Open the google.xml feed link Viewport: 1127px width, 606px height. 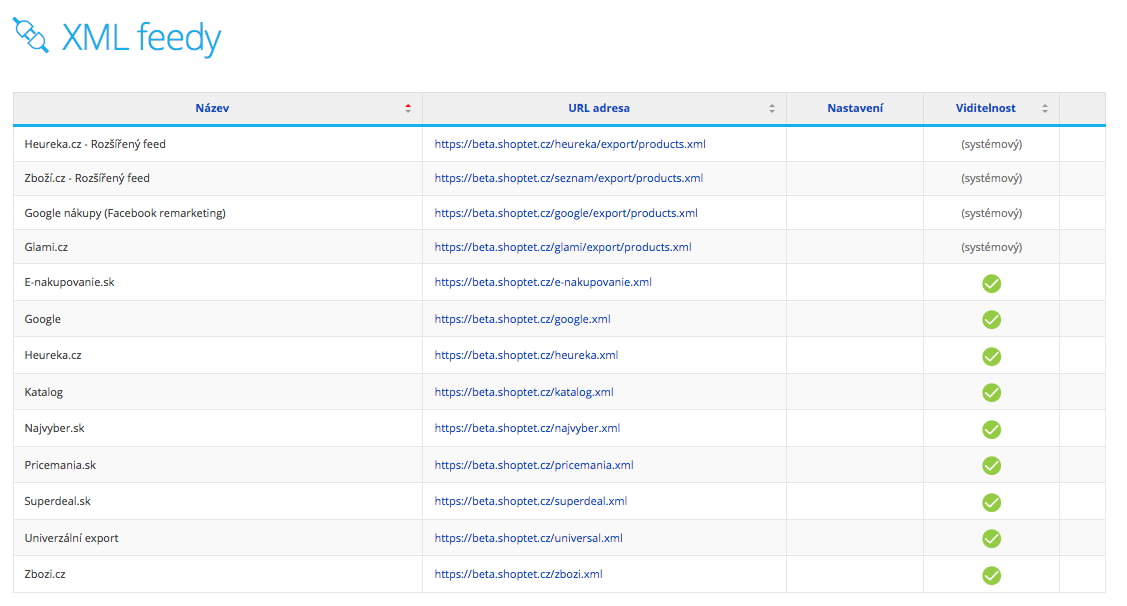[523, 319]
